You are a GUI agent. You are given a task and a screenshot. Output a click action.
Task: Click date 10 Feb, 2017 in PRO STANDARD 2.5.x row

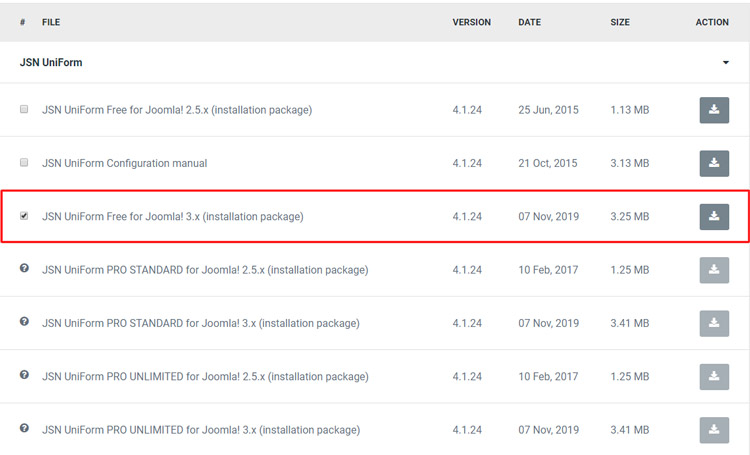(548, 270)
